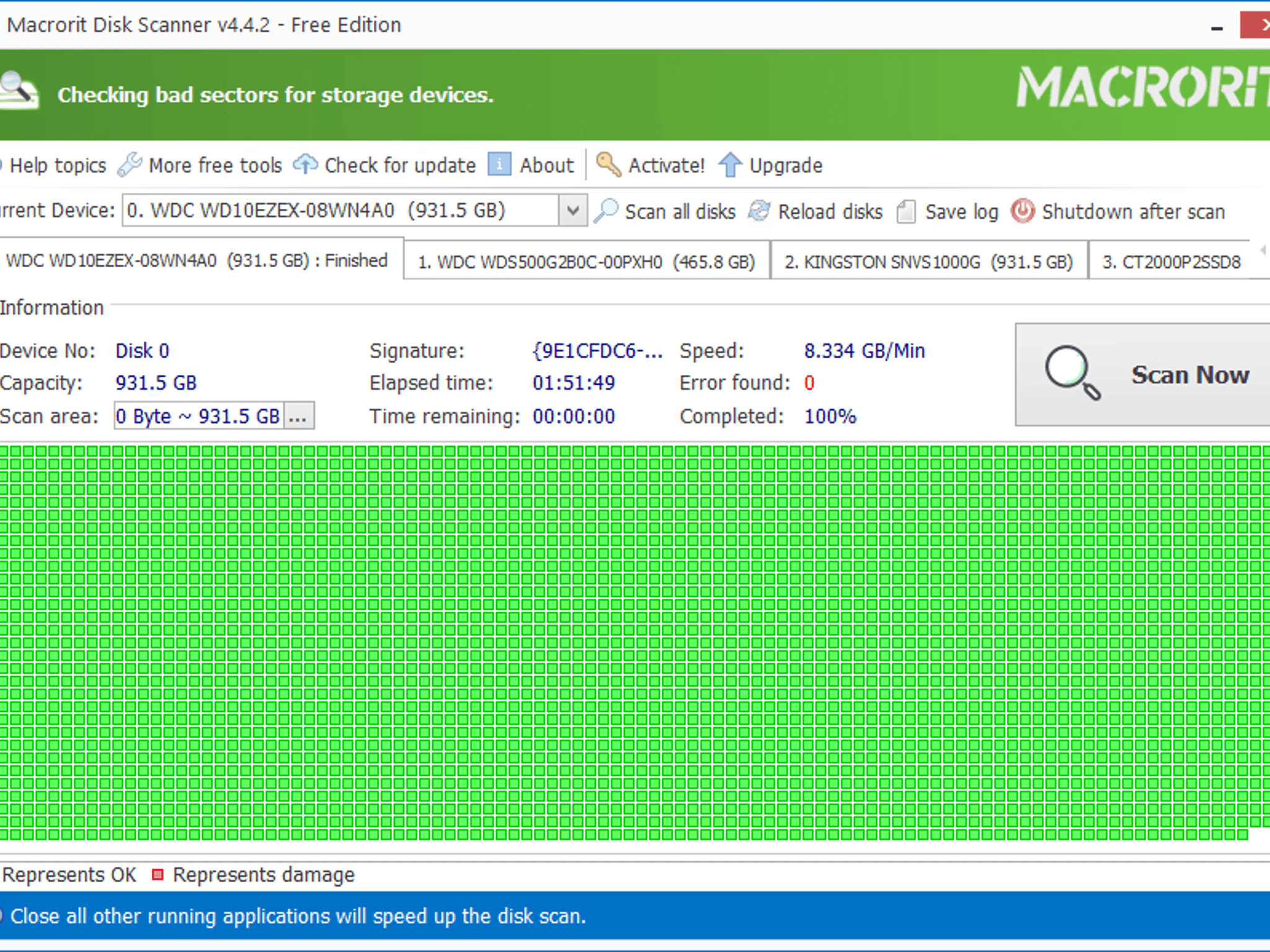Click the red Represents damage legend swatch
The width and height of the screenshot is (1270, 952).
[158, 875]
